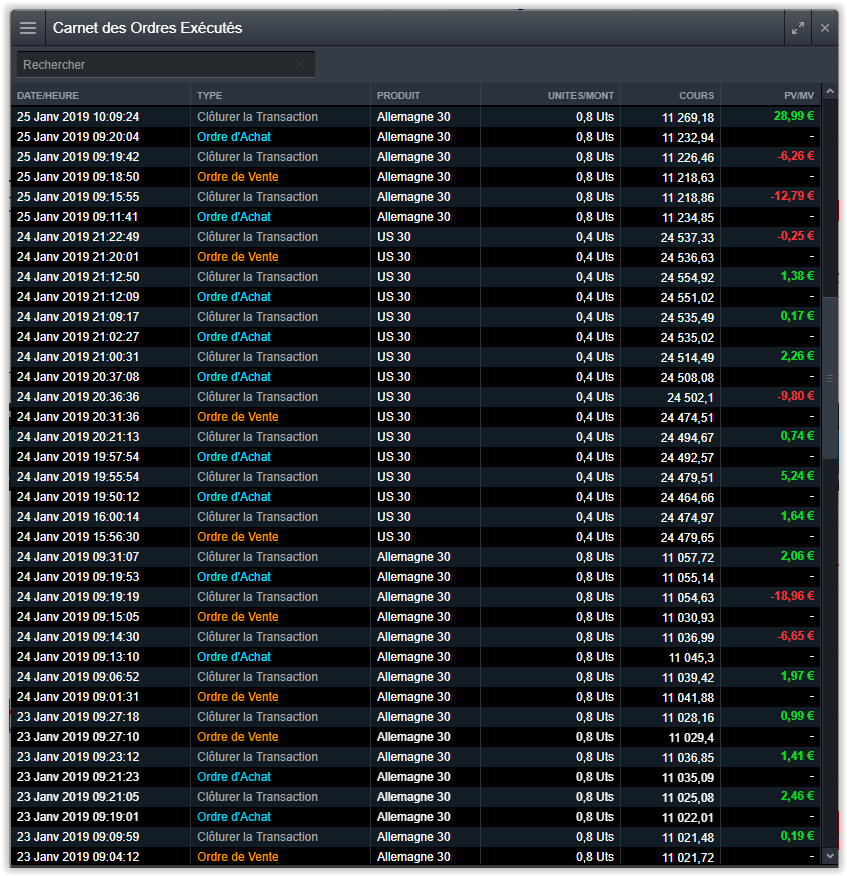847x876 pixels.
Task: Select the Ordre de Vente at 24 Janv 21:20:01
Action: 238,257
